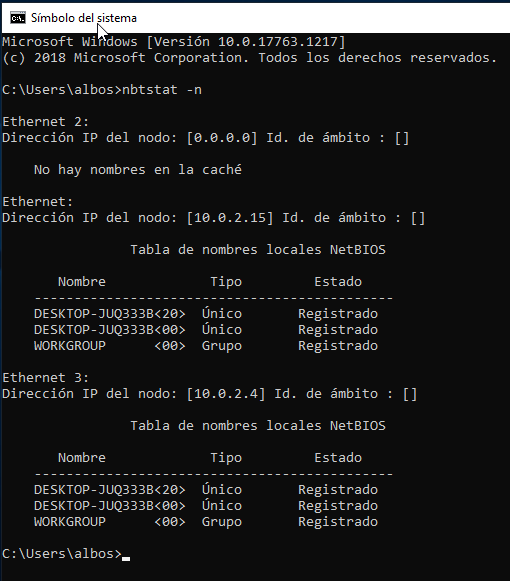Image resolution: width=510 pixels, height=581 pixels.
Task: Click the 'Estado' column header under Ethernet 3
Action: click(338, 458)
